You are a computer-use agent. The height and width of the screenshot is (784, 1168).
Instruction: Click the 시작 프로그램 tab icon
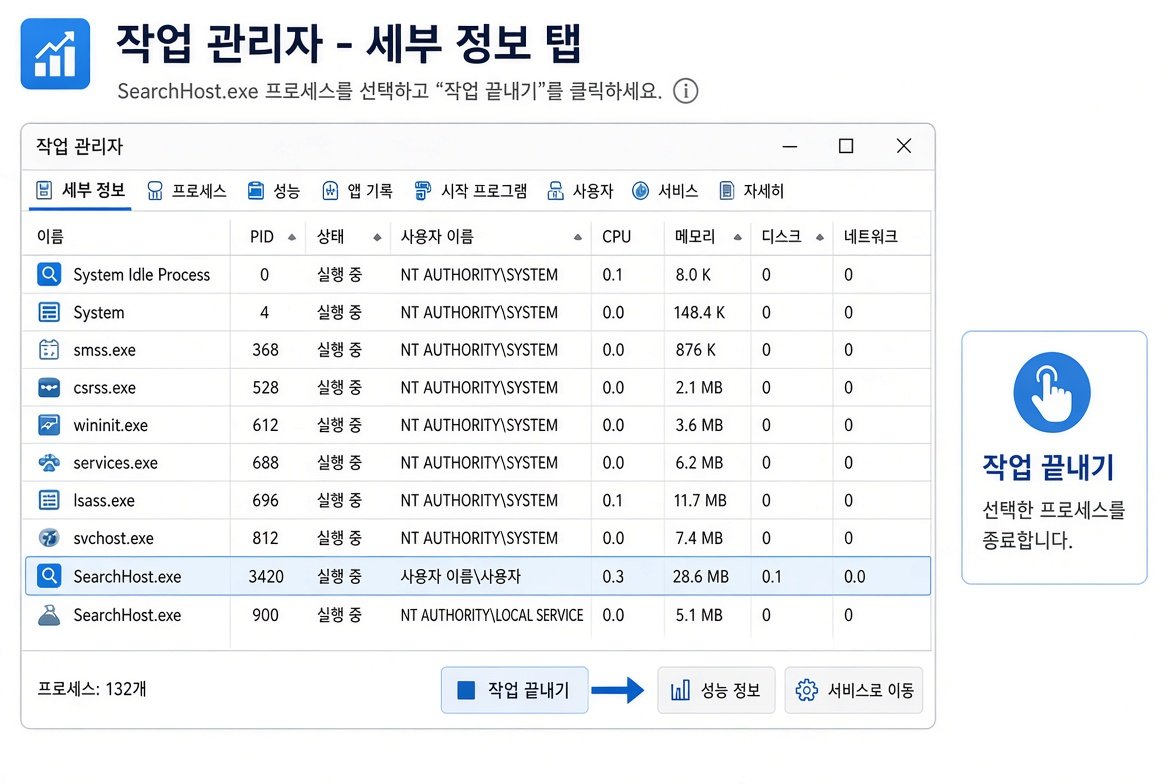click(x=422, y=191)
